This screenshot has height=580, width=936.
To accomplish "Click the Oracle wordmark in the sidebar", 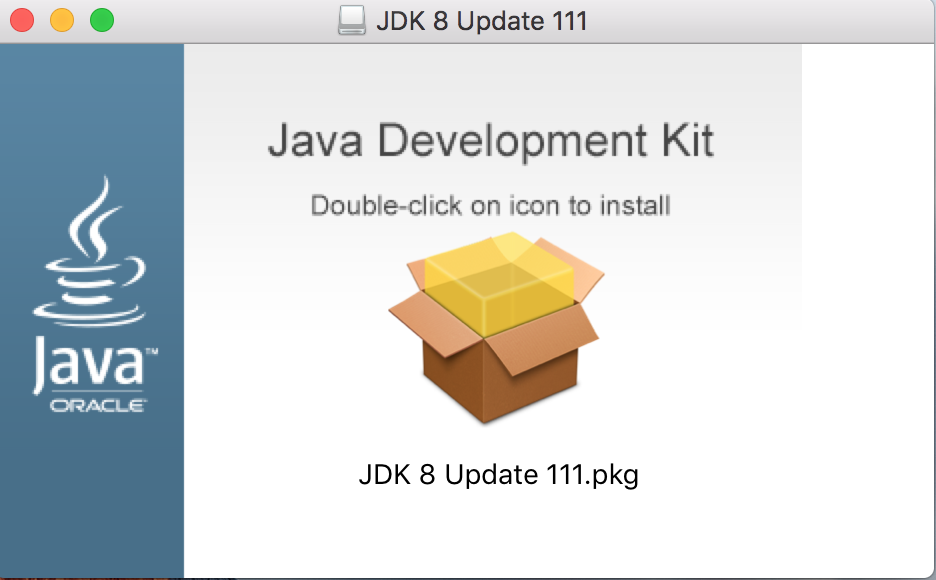I will point(98,406).
